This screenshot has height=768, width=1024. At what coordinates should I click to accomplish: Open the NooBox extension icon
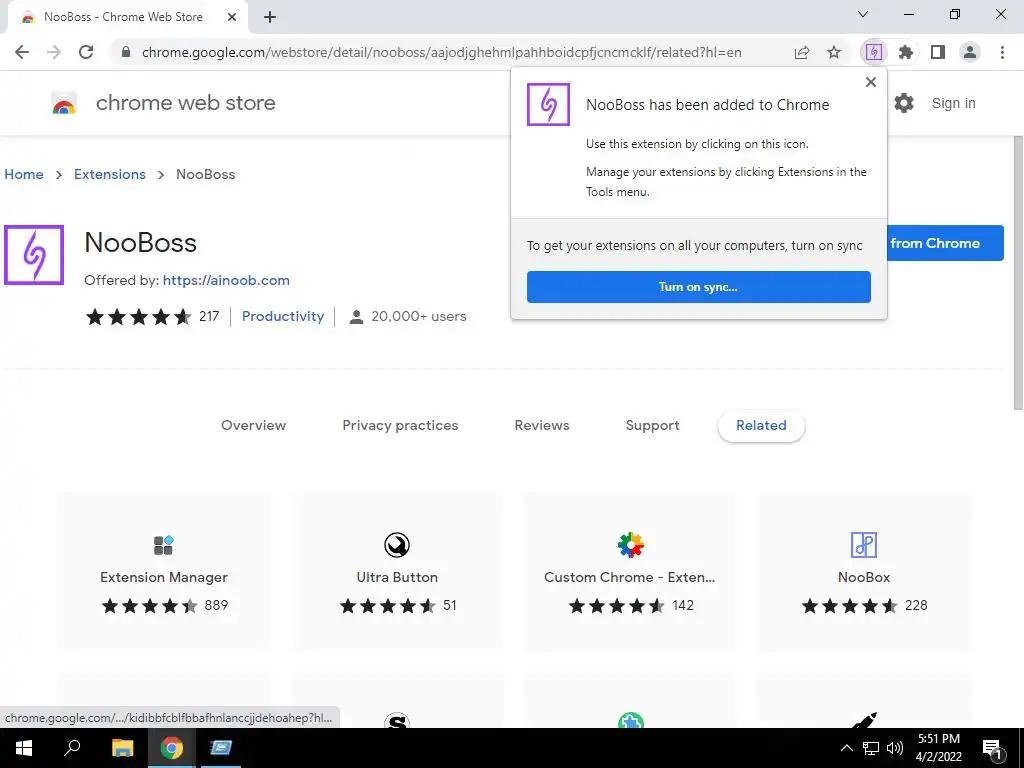pos(863,545)
